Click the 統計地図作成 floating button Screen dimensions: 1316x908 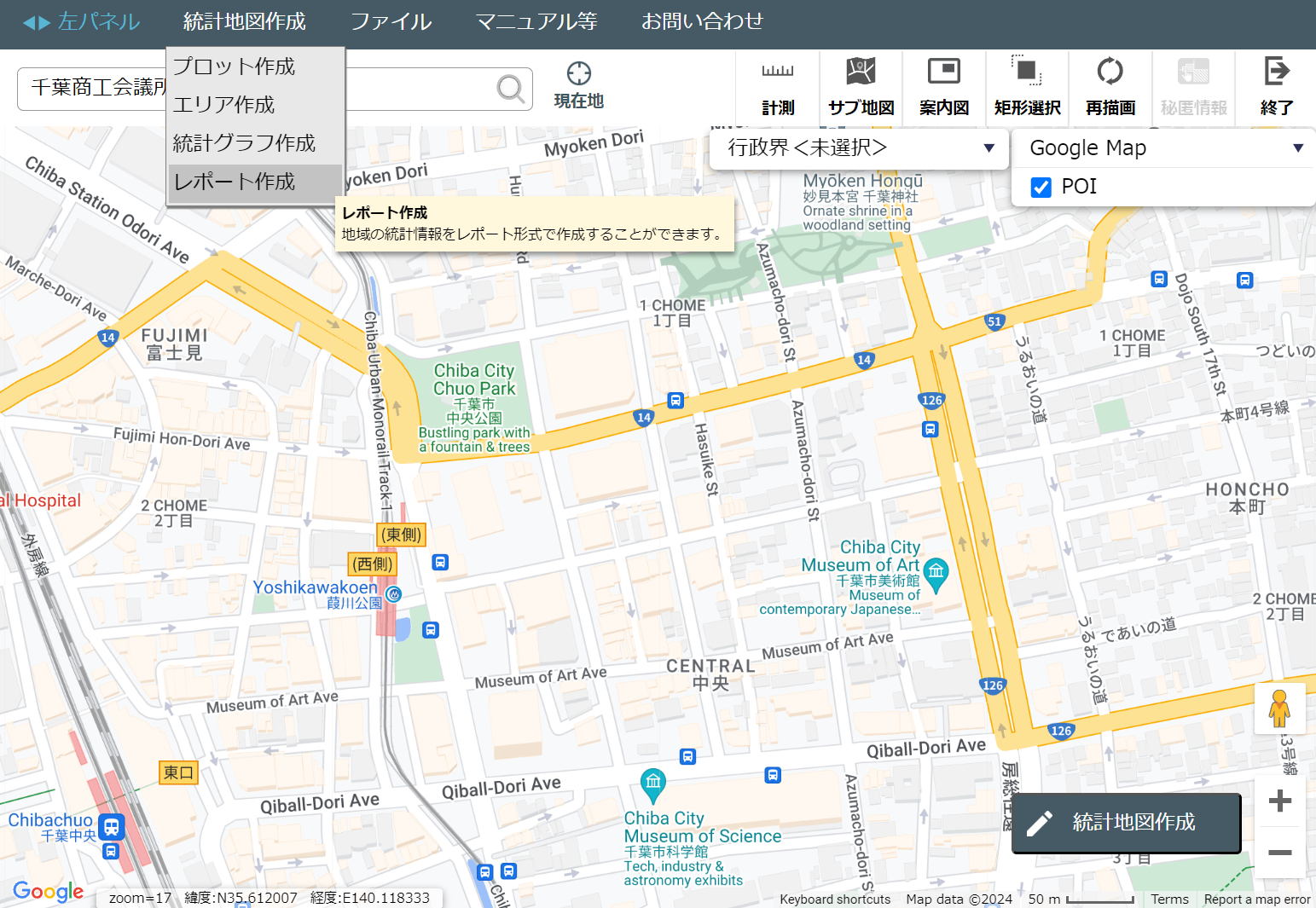1126,823
